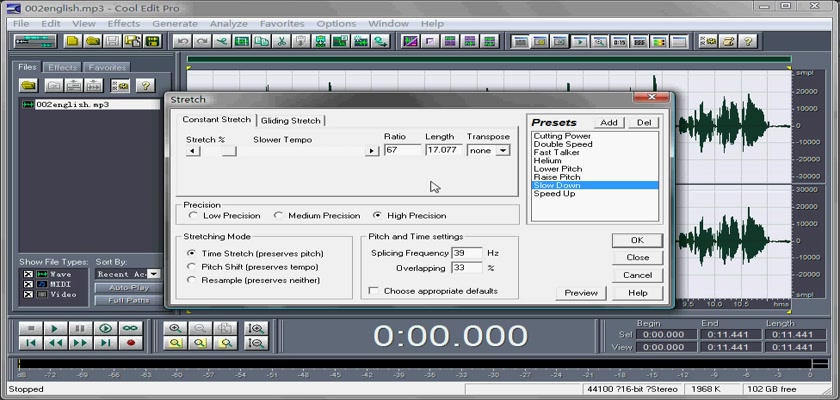Click the Fast Forward transport button
The height and width of the screenshot is (400, 840).
click(x=80, y=343)
